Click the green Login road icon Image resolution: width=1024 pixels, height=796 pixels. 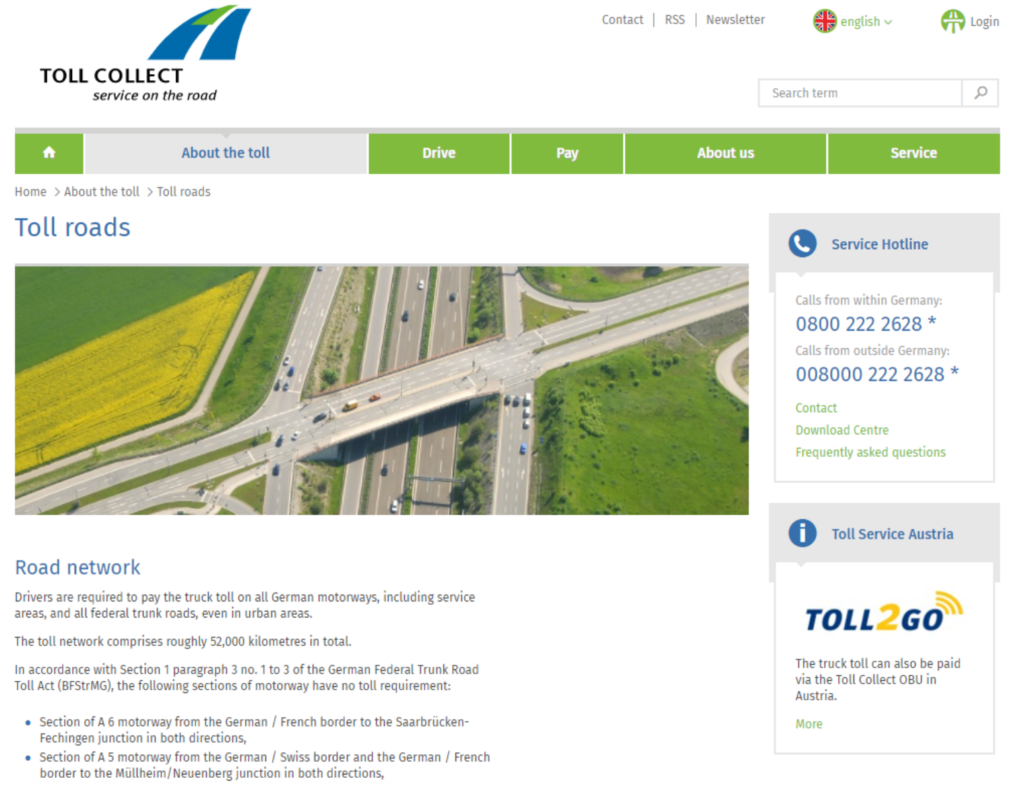[x=952, y=21]
